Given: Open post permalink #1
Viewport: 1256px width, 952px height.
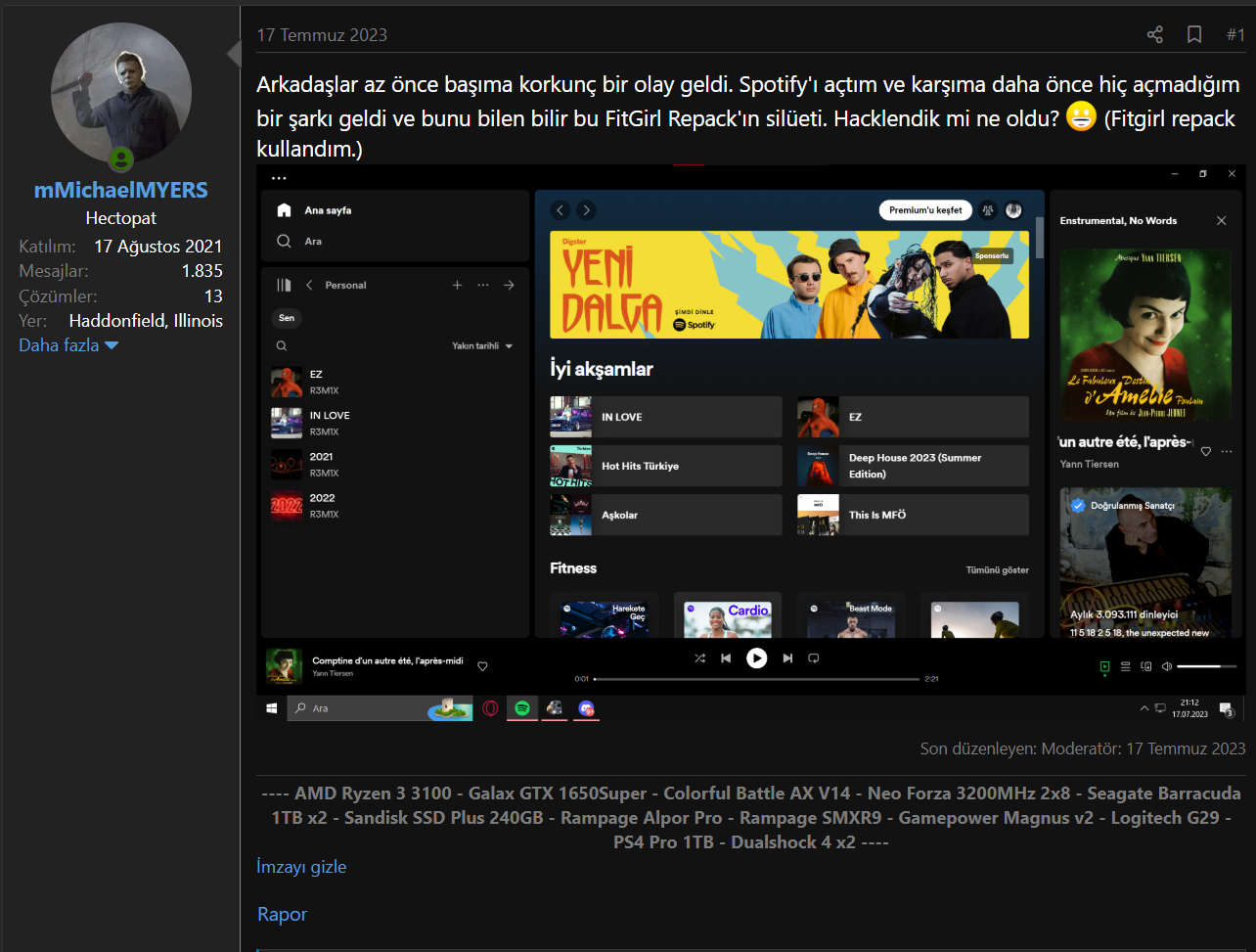Looking at the screenshot, I should pyautogui.click(x=1235, y=35).
